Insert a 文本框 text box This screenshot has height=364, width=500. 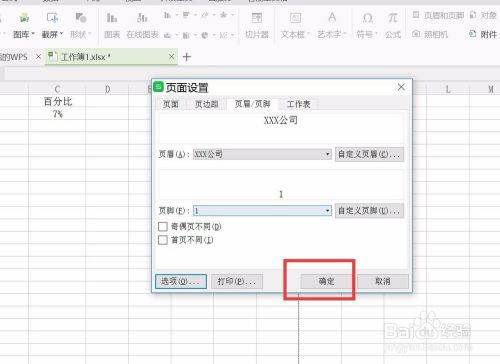[x=295, y=25]
